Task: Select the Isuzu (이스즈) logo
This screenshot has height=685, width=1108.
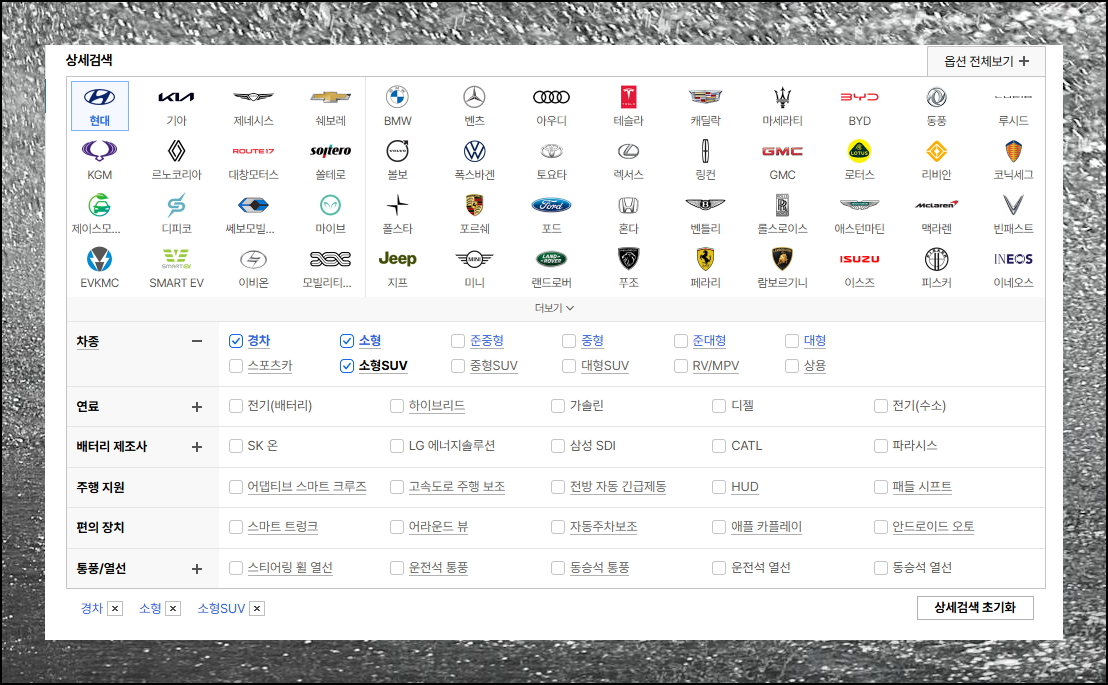Action: coord(859,259)
